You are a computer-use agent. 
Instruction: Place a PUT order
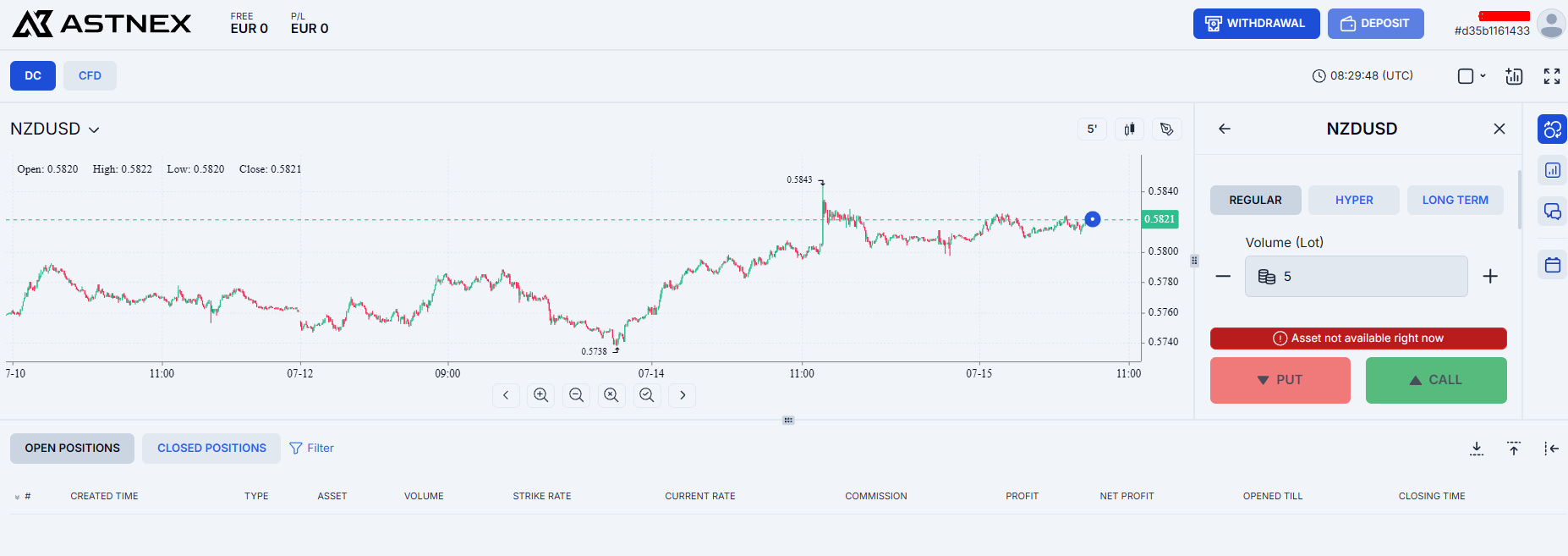click(x=1280, y=380)
